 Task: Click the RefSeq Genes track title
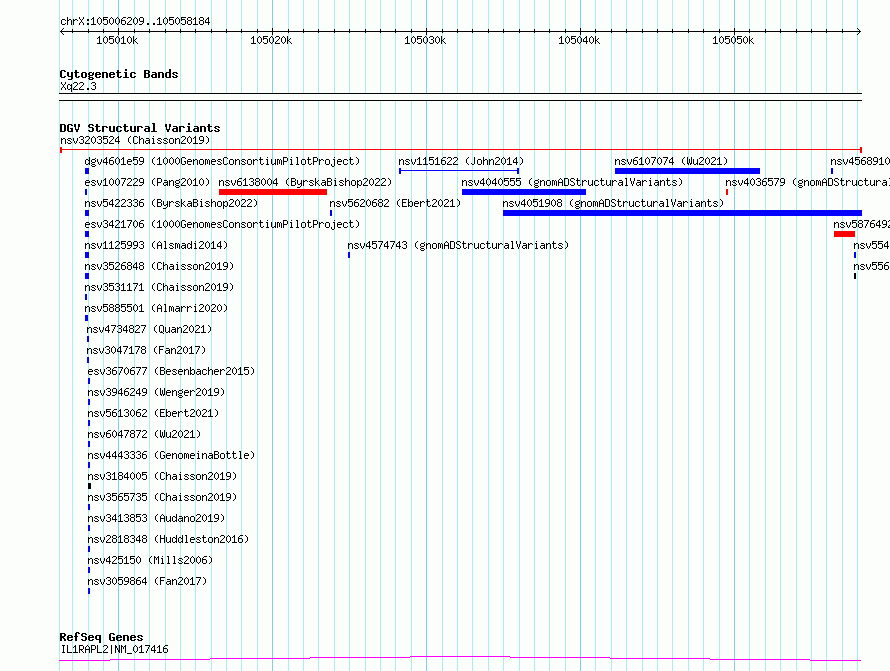101,637
